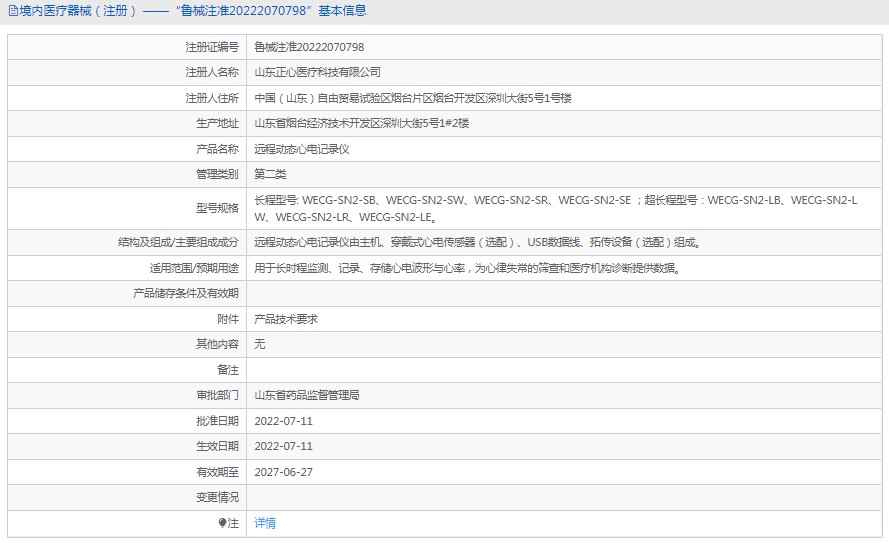The image size is (889, 543).
Task: Select production address 山东省烟台经济技术开发区深圳大街5号1#2楼
Action: click(x=362, y=123)
